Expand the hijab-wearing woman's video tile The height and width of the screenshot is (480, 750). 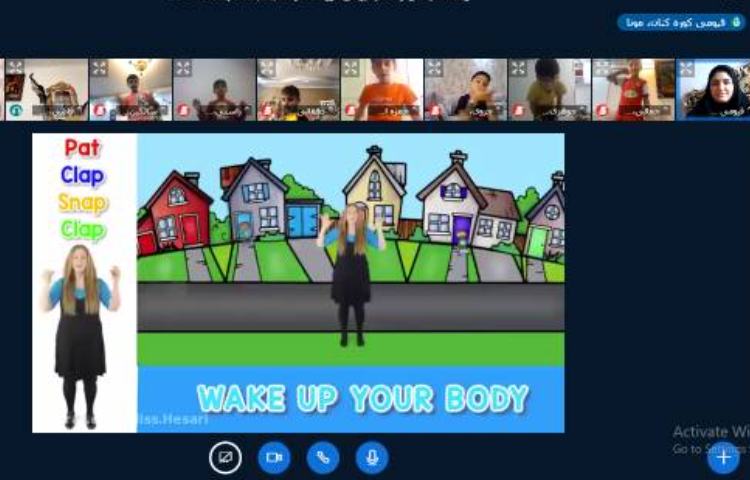(x=687, y=68)
